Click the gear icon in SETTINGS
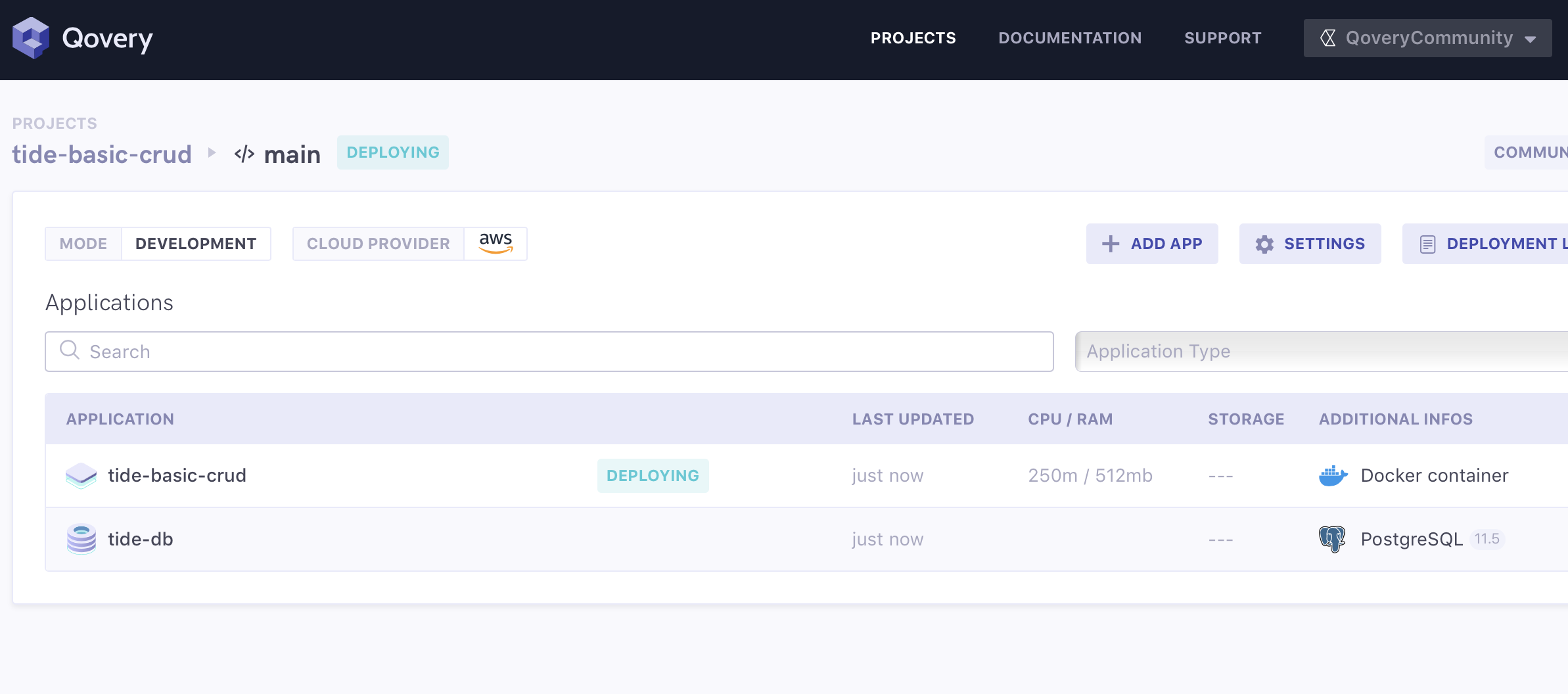This screenshot has width=1568, height=694. pos(1264,244)
